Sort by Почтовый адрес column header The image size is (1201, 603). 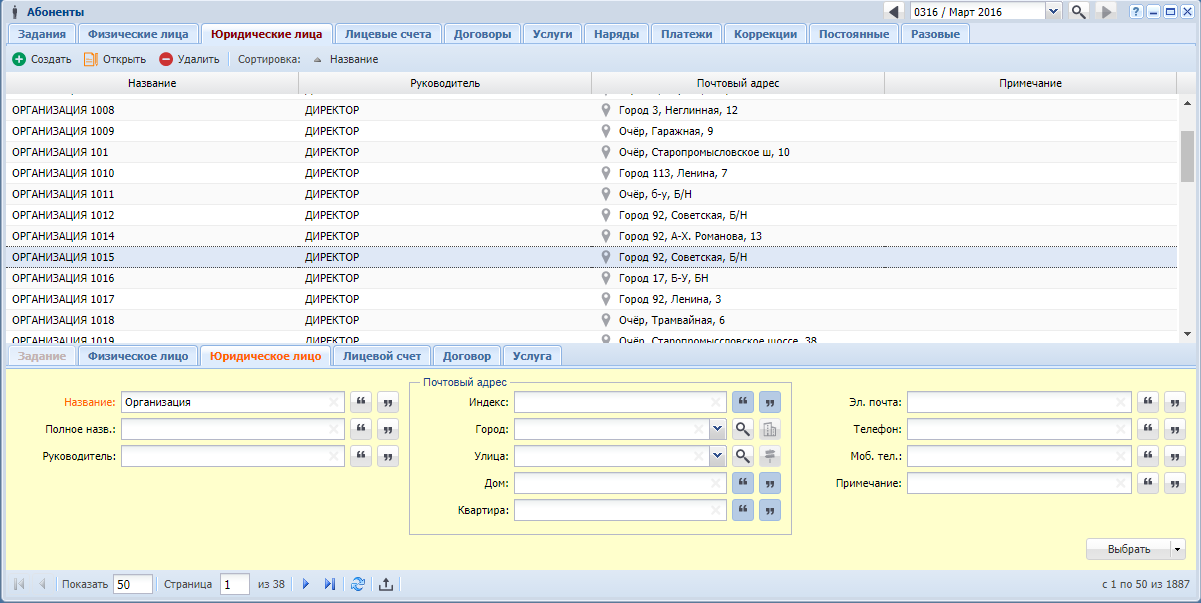point(738,83)
